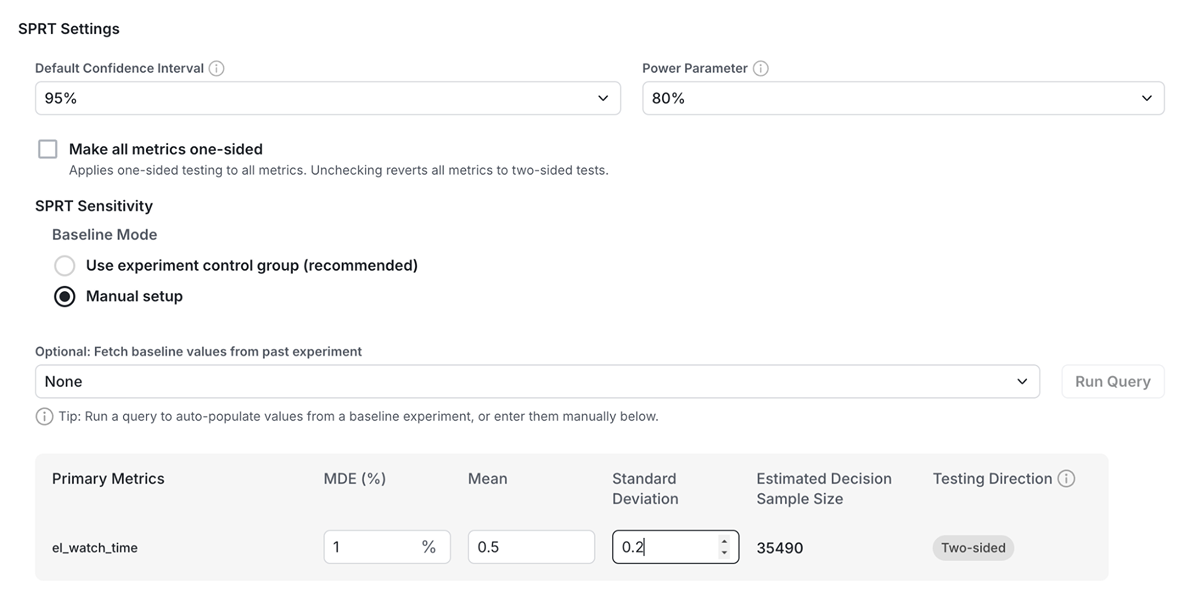The image size is (1200, 594).
Task: Click the SPRT Settings heading
Action: (69, 29)
